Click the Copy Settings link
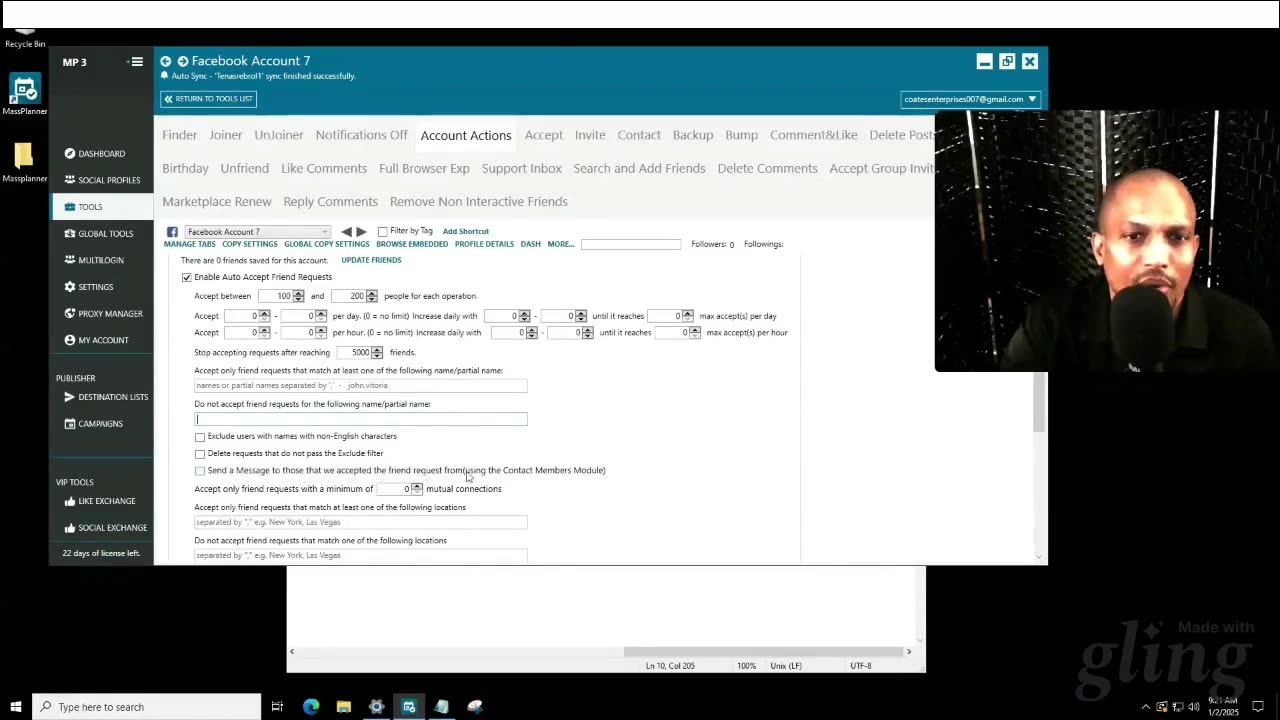 coord(250,244)
